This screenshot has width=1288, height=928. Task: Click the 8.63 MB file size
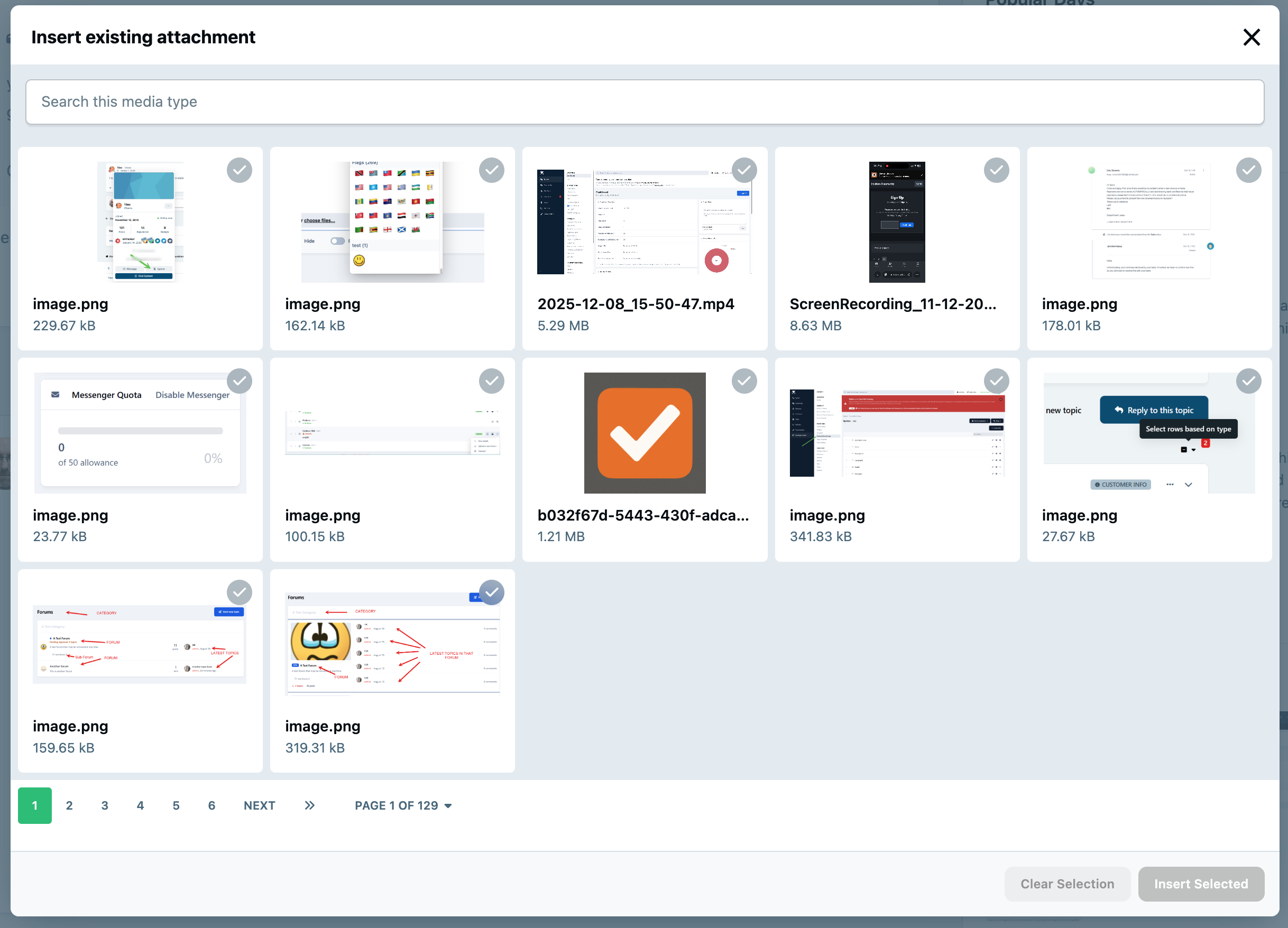815,326
